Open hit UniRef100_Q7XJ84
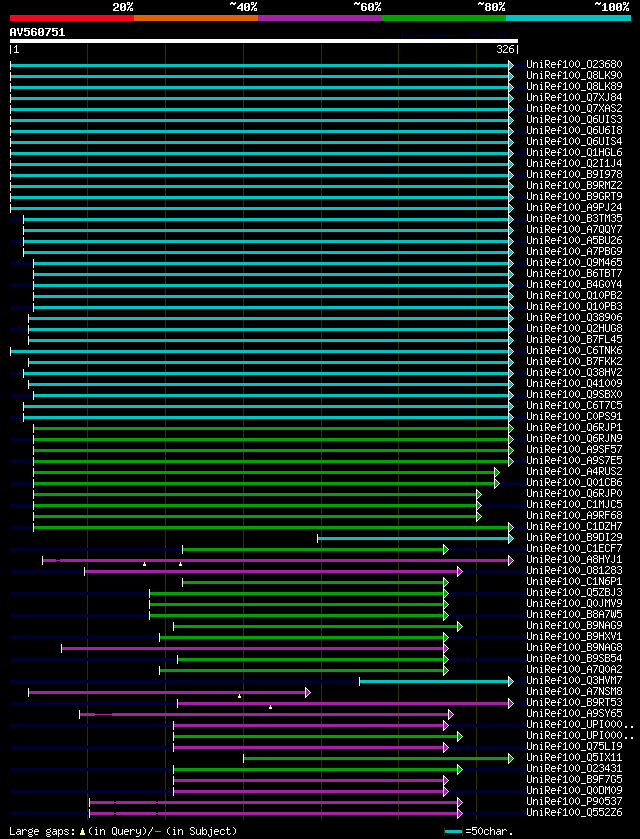640x839 pixels. (574, 97)
